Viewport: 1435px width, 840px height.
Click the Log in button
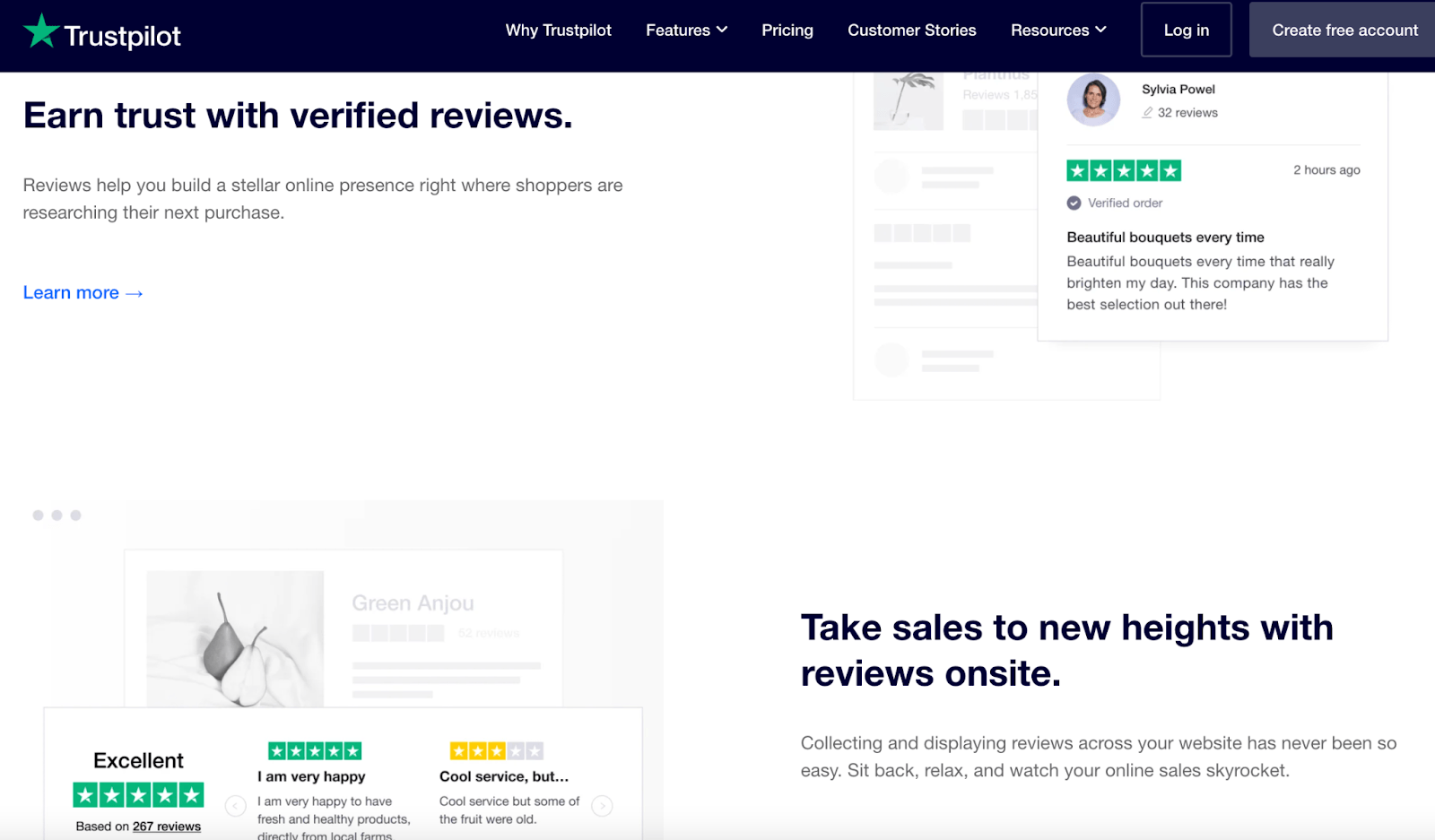pos(1186,30)
